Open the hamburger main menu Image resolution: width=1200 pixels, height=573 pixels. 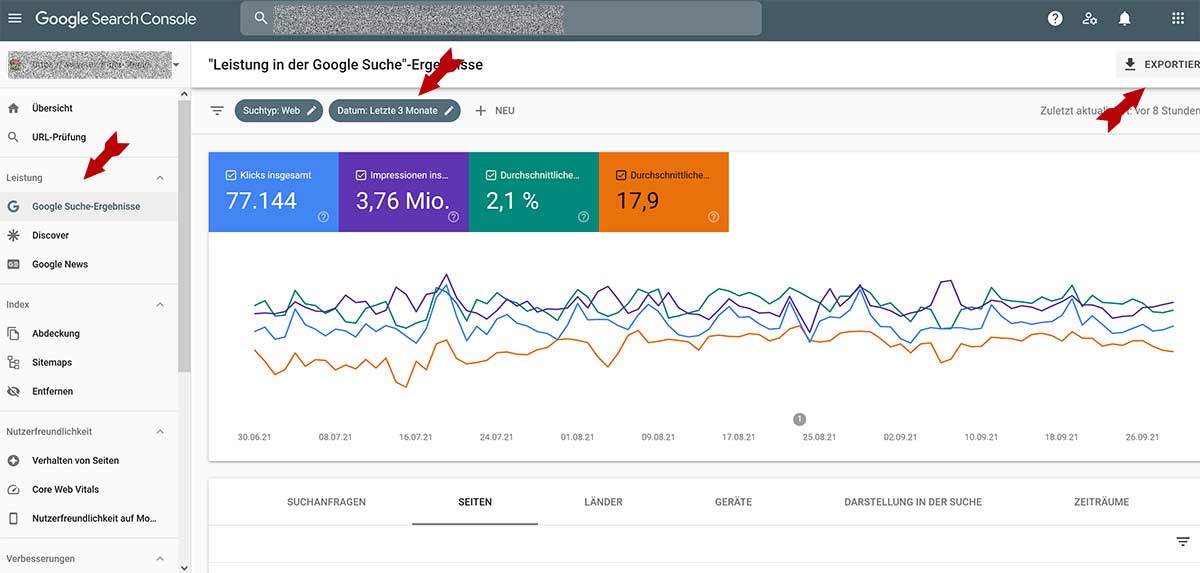[15, 18]
